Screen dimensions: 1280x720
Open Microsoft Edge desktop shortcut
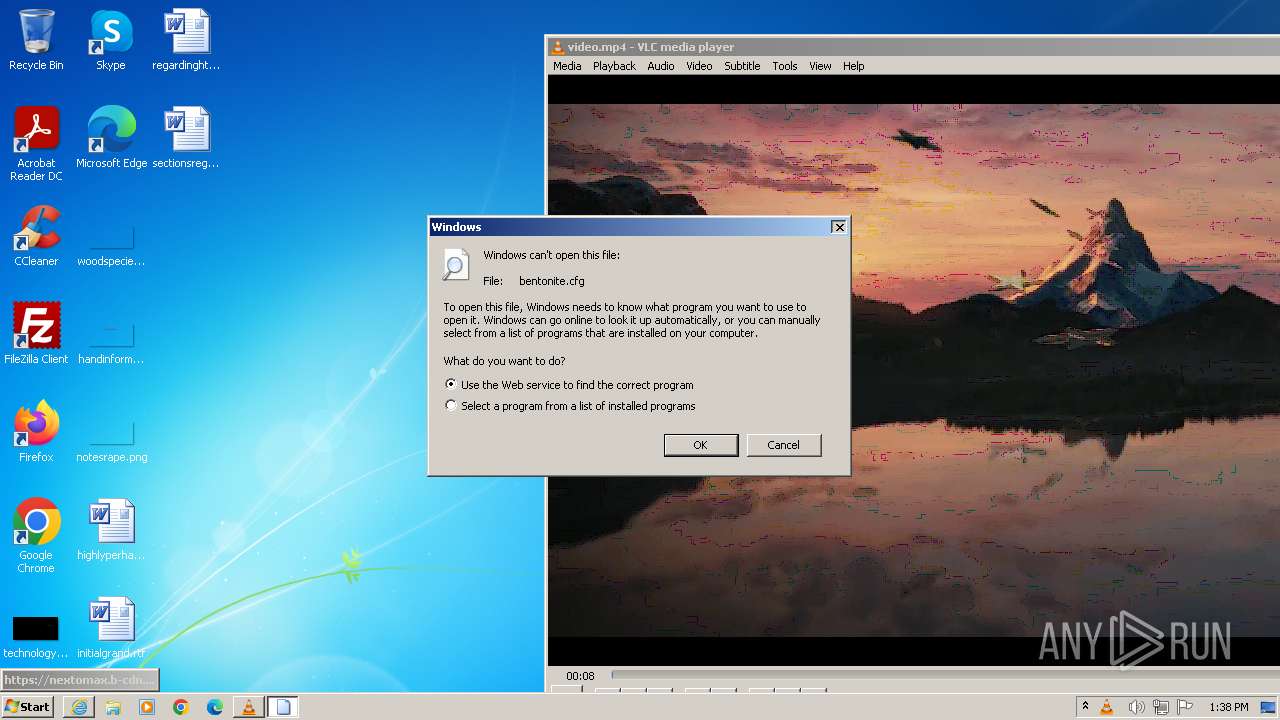pos(111,138)
